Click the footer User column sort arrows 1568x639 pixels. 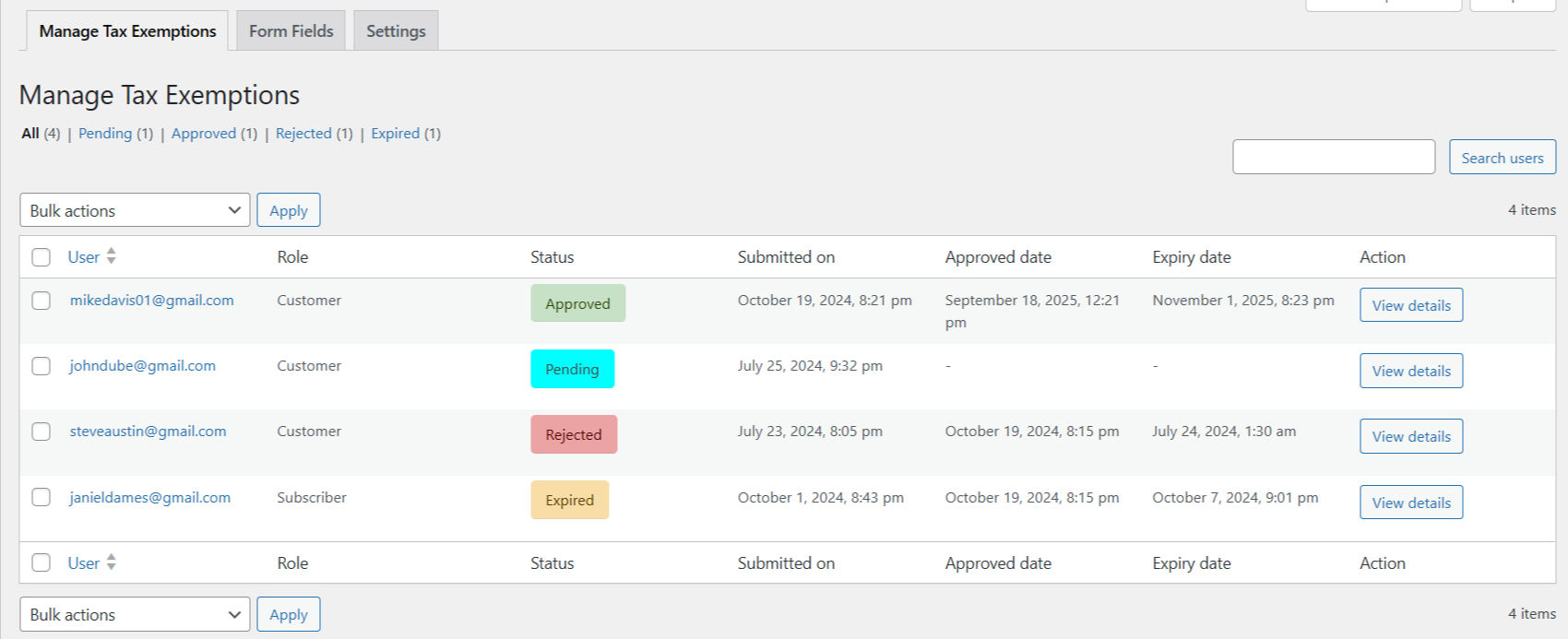(x=111, y=562)
